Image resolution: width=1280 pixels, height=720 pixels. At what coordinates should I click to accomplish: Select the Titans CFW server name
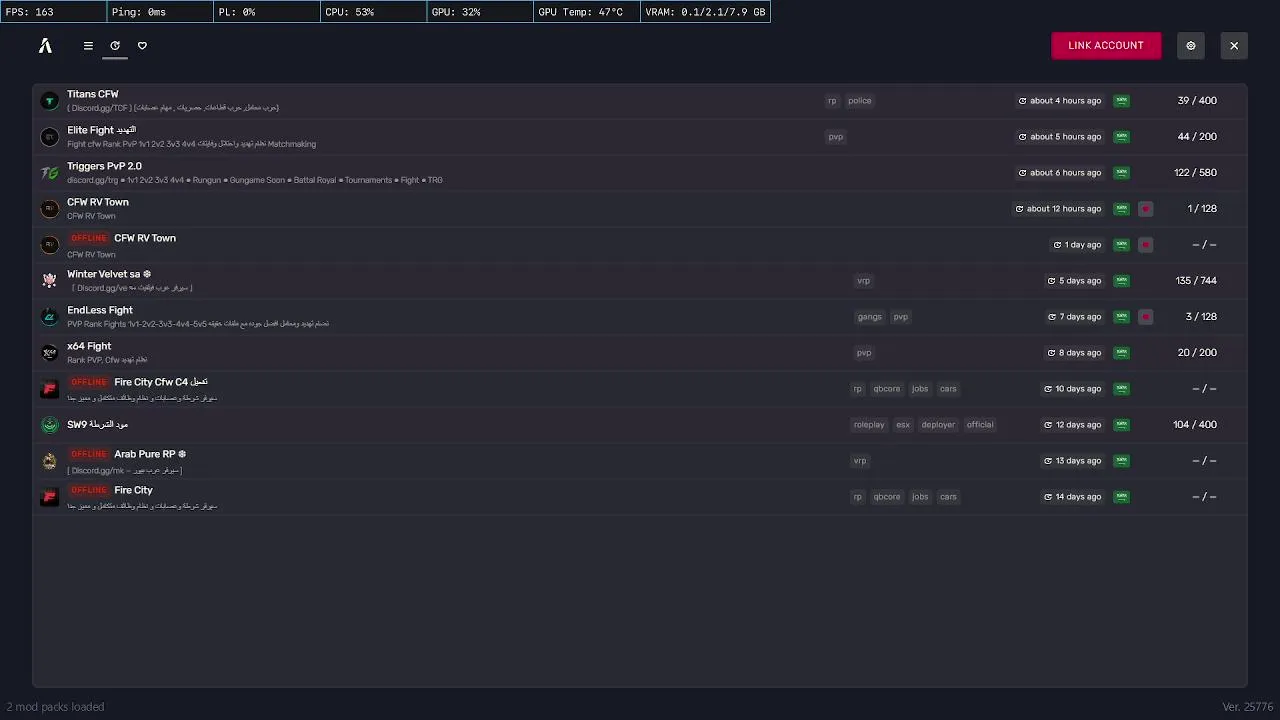(93, 94)
